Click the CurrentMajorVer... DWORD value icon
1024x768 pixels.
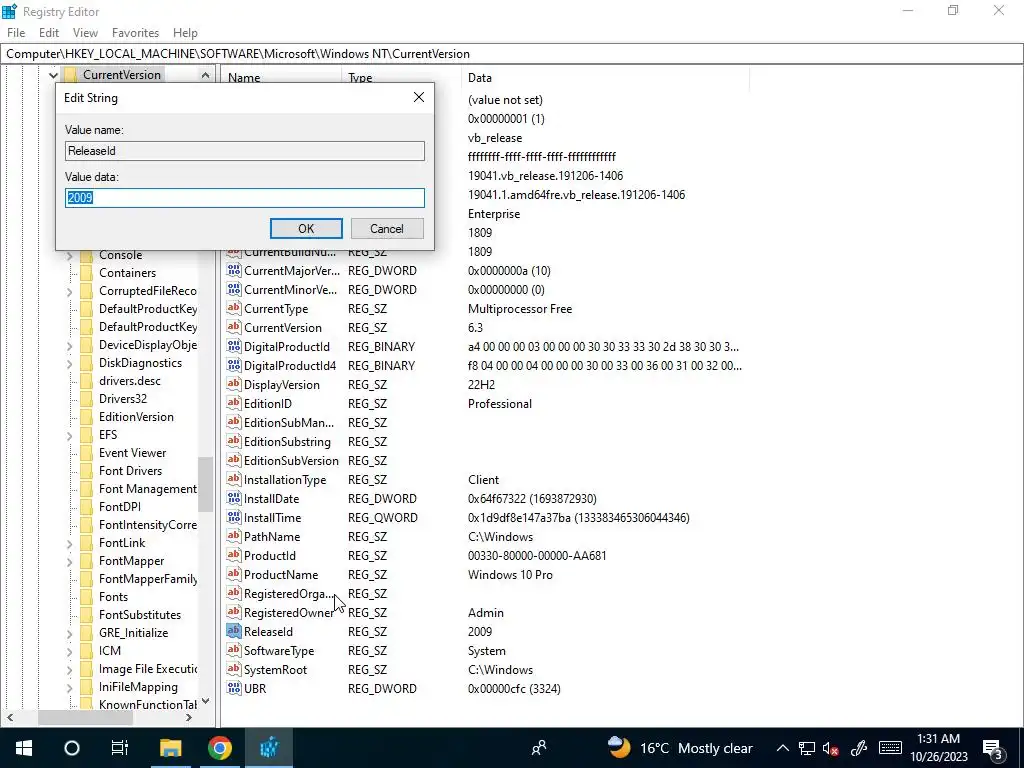pos(233,270)
